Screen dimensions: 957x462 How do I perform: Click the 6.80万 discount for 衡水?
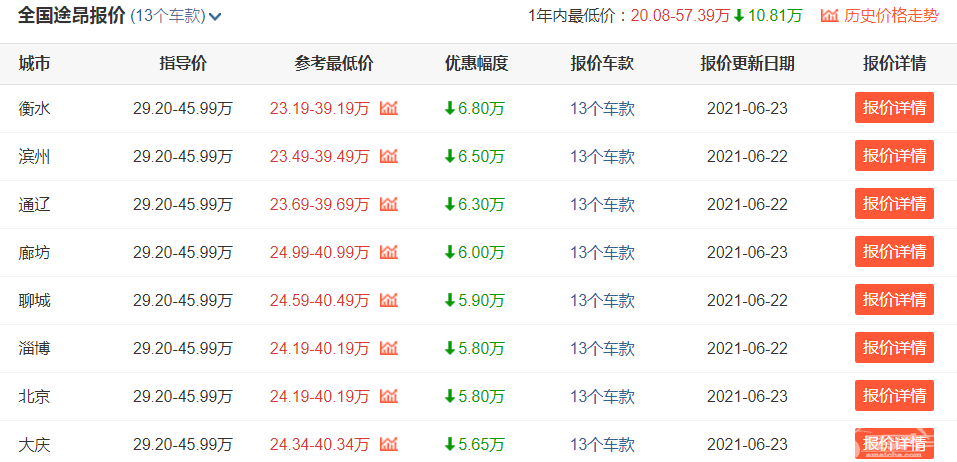[475, 109]
